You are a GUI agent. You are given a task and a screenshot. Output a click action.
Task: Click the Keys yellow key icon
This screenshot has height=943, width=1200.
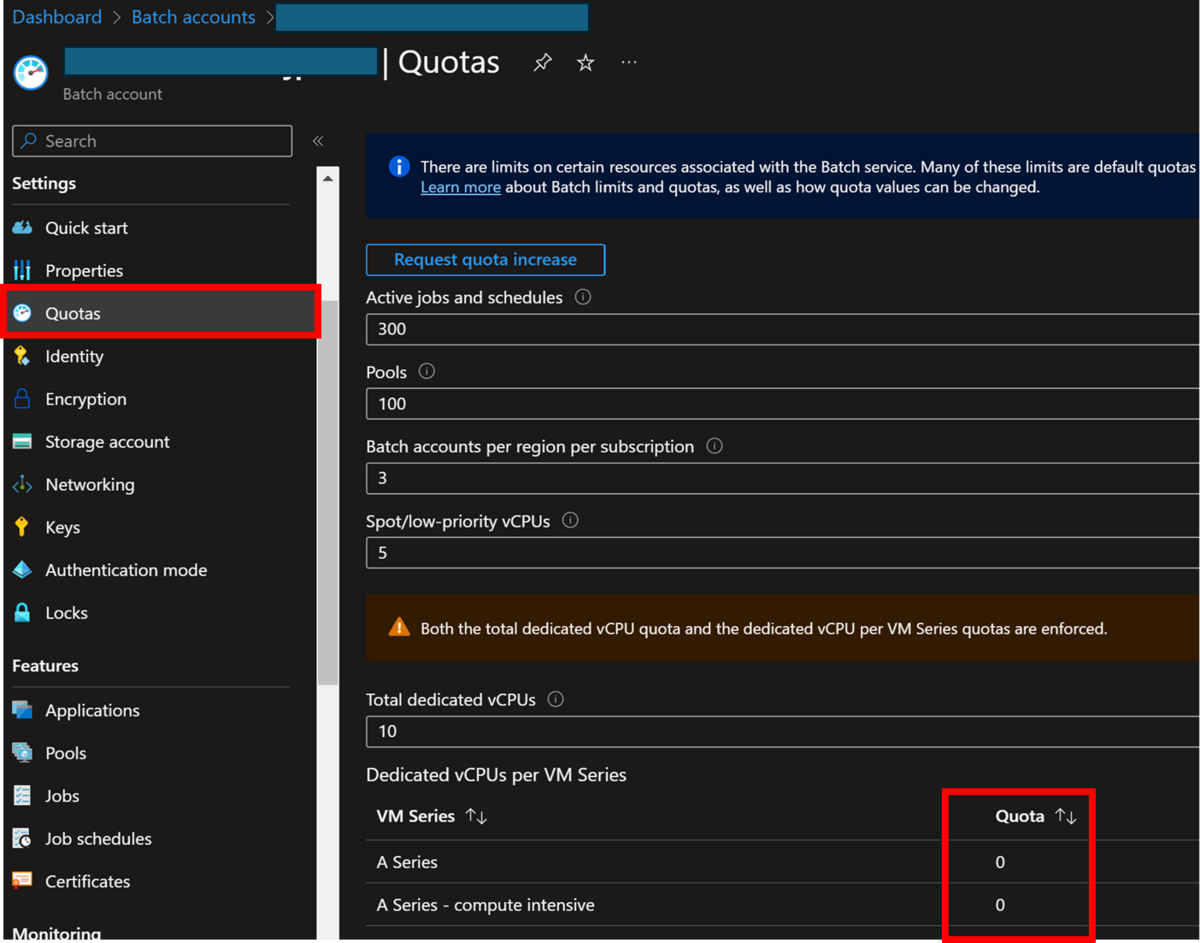(22, 527)
